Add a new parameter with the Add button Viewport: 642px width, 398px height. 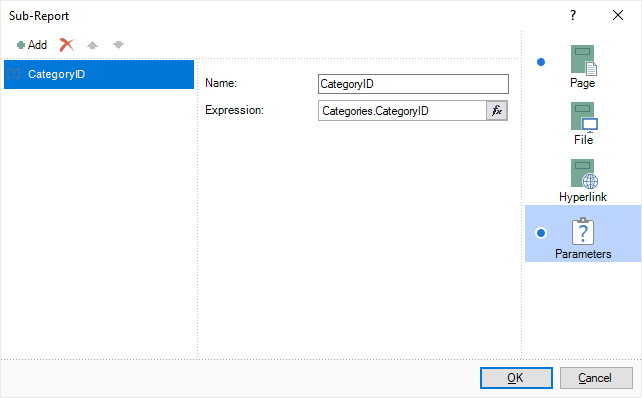tap(32, 45)
